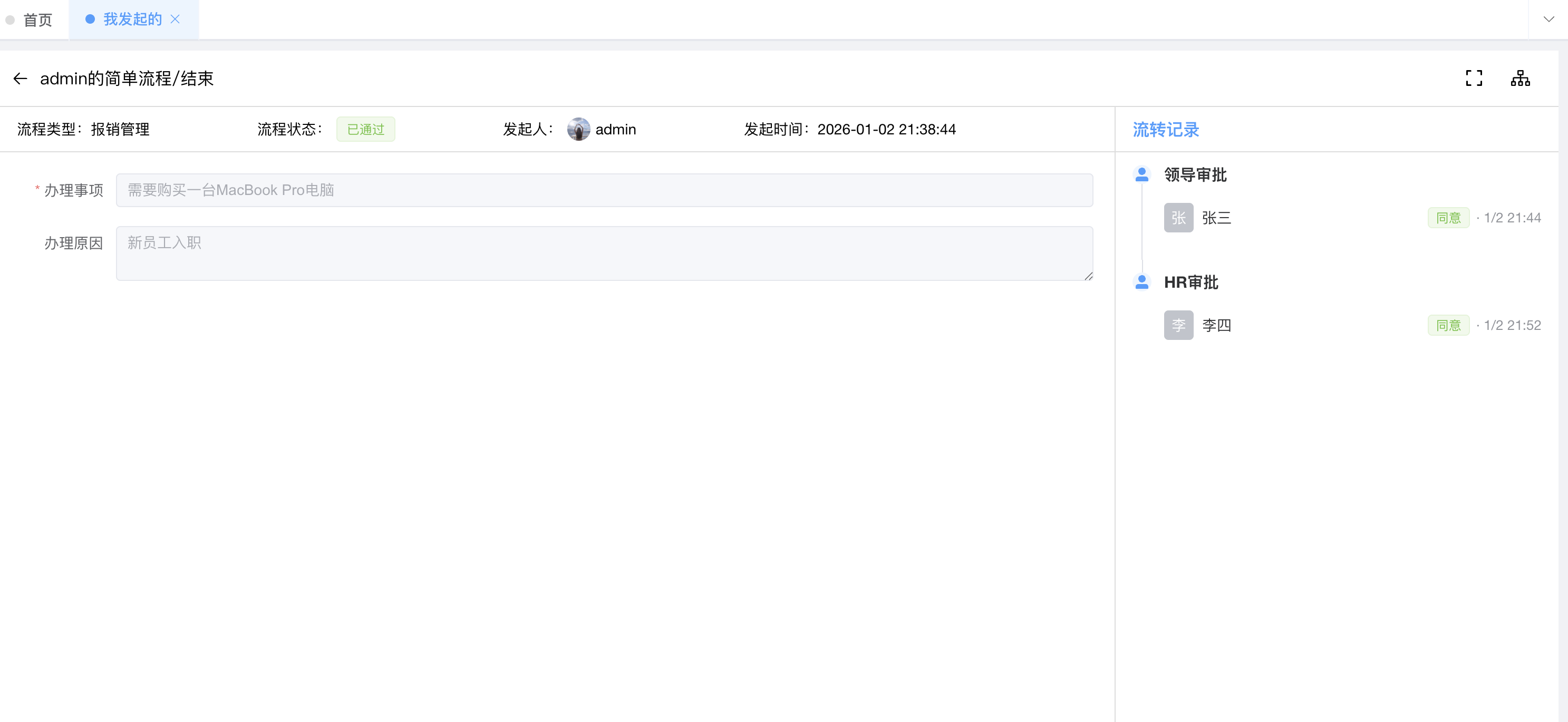1568x722 pixels.
Task: Click the 领导审批 node user icon
Action: (1141, 174)
